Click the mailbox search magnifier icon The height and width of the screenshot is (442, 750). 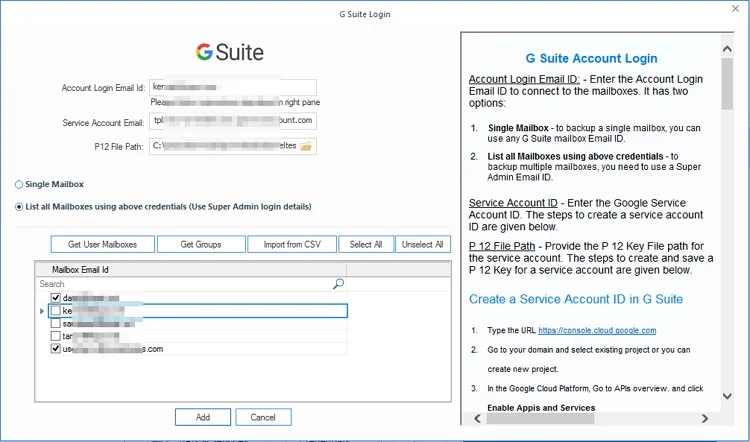point(338,284)
